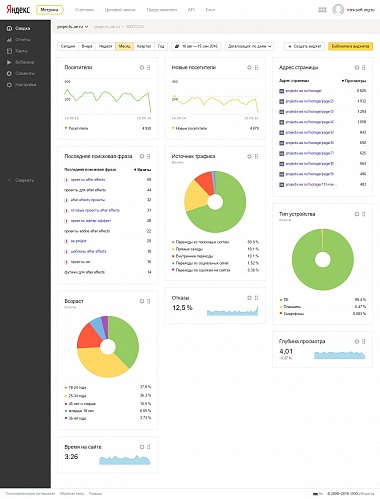The height and width of the screenshot is (499, 380).
Task: Click drag handle of Глубина просмотра widget
Action: [x=364, y=341]
